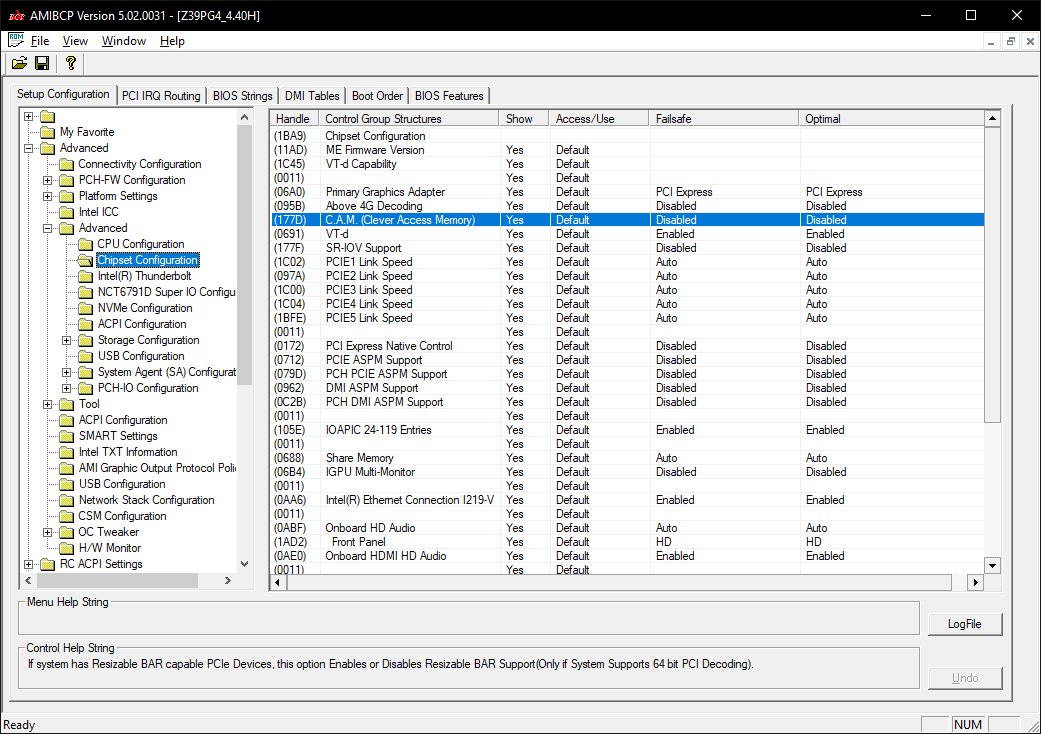The width and height of the screenshot is (1041, 734).
Task: Click the LogFile button
Action: 965,624
